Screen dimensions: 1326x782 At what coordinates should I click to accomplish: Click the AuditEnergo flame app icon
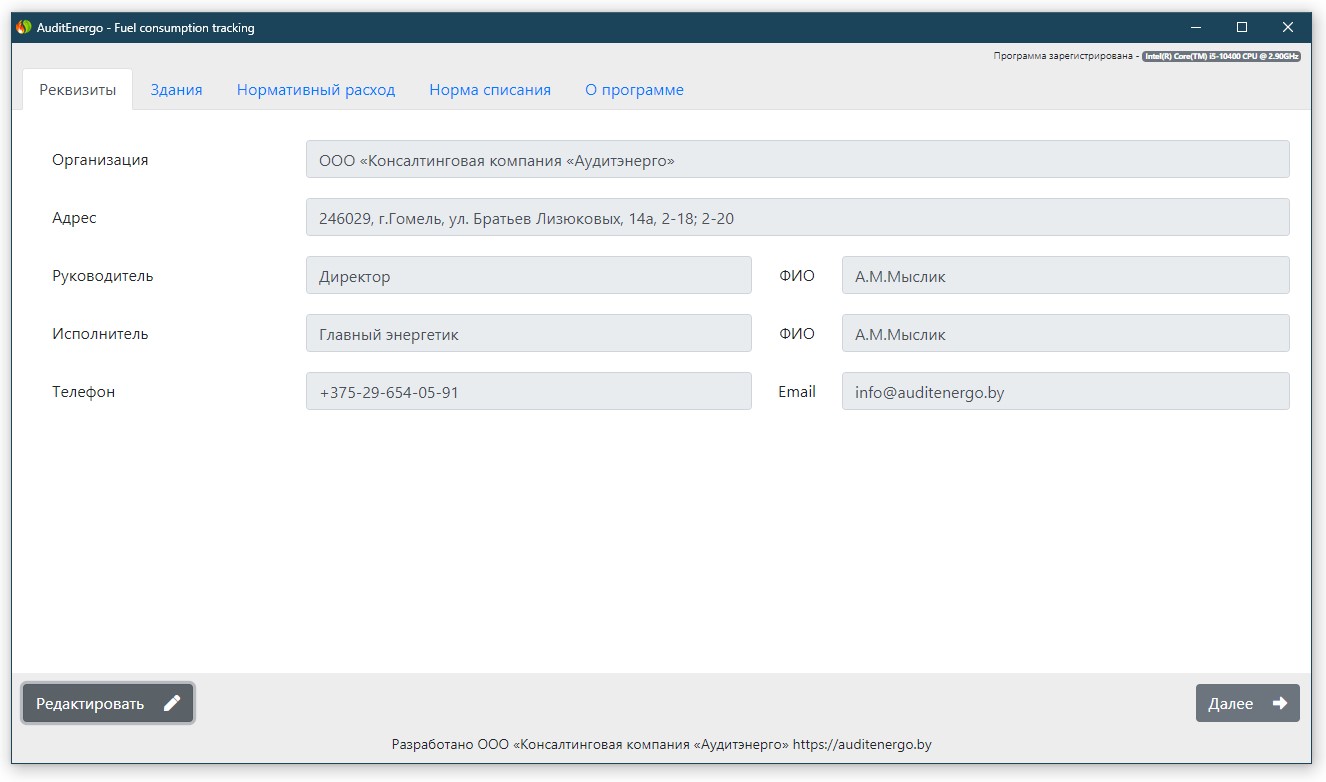pyautogui.click(x=24, y=28)
